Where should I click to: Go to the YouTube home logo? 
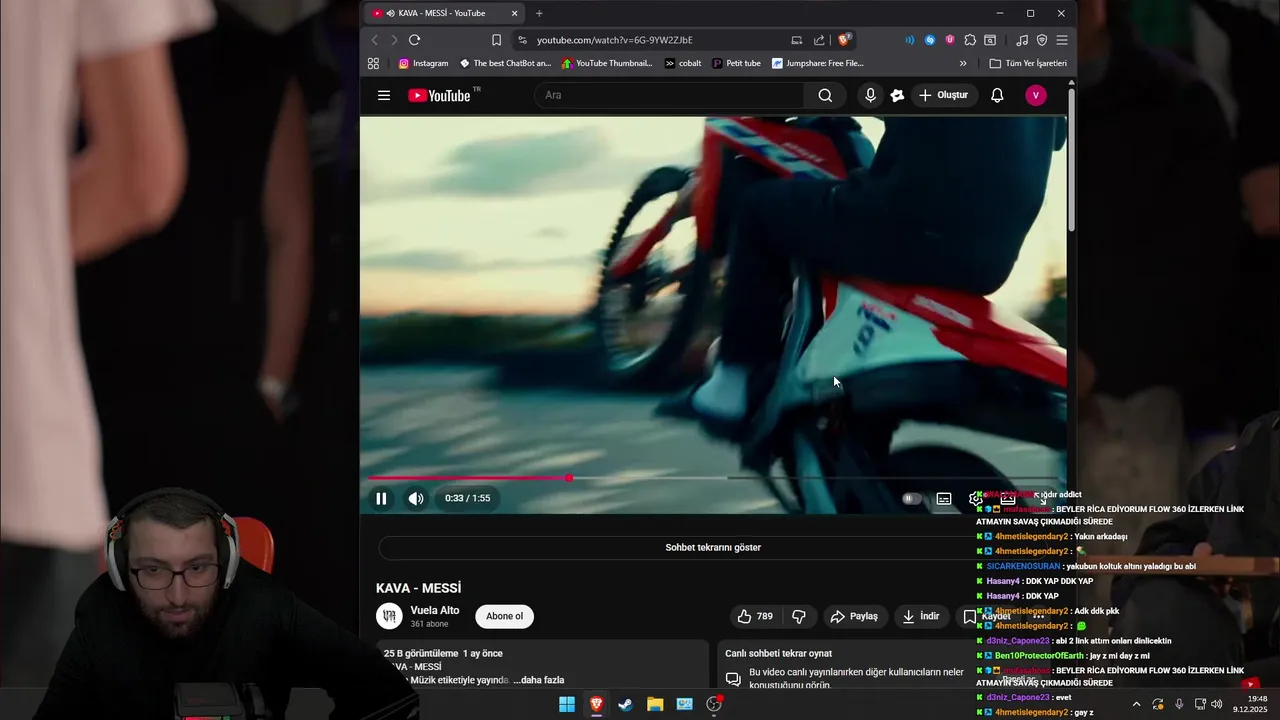click(440, 95)
